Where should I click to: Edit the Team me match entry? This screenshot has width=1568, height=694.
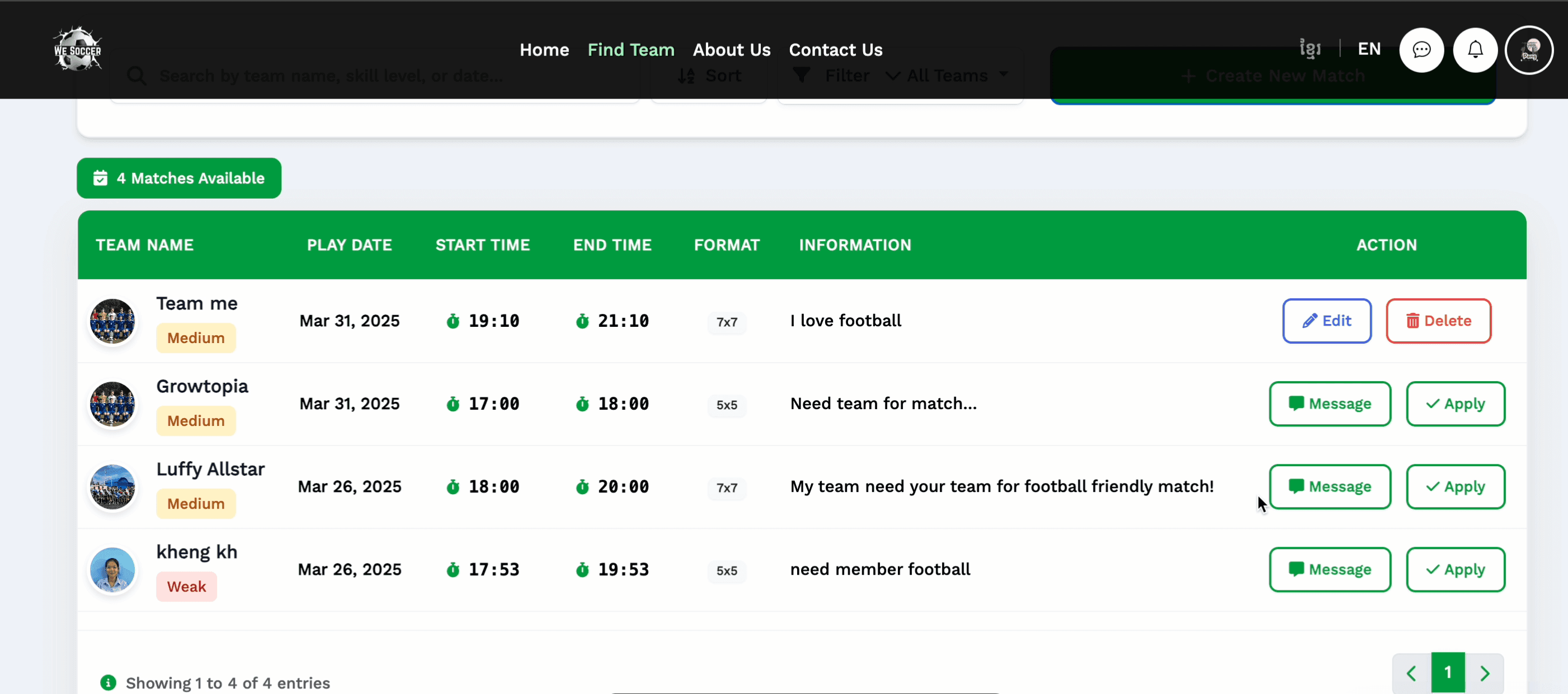[x=1326, y=321]
